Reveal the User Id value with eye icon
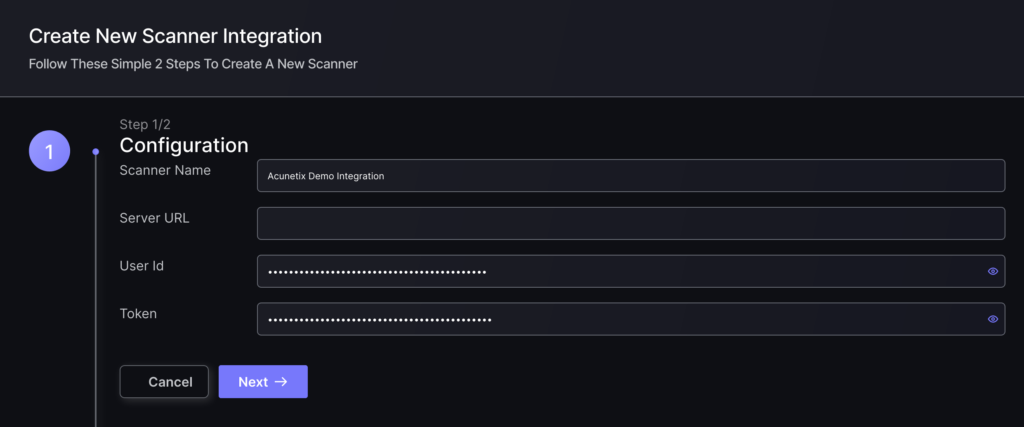The width and height of the screenshot is (1024, 427). click(993, 271)
